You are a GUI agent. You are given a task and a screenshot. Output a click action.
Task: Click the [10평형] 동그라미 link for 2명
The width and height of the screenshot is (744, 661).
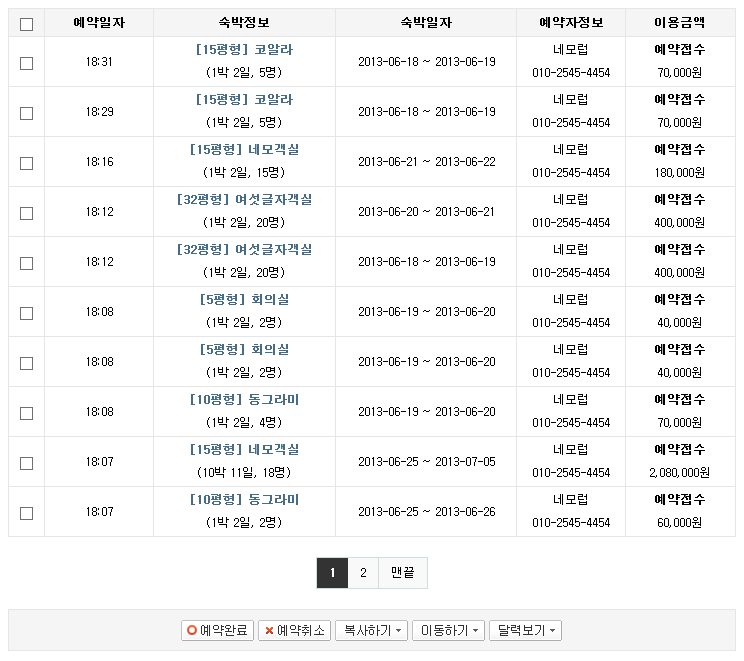pos(244,500)
